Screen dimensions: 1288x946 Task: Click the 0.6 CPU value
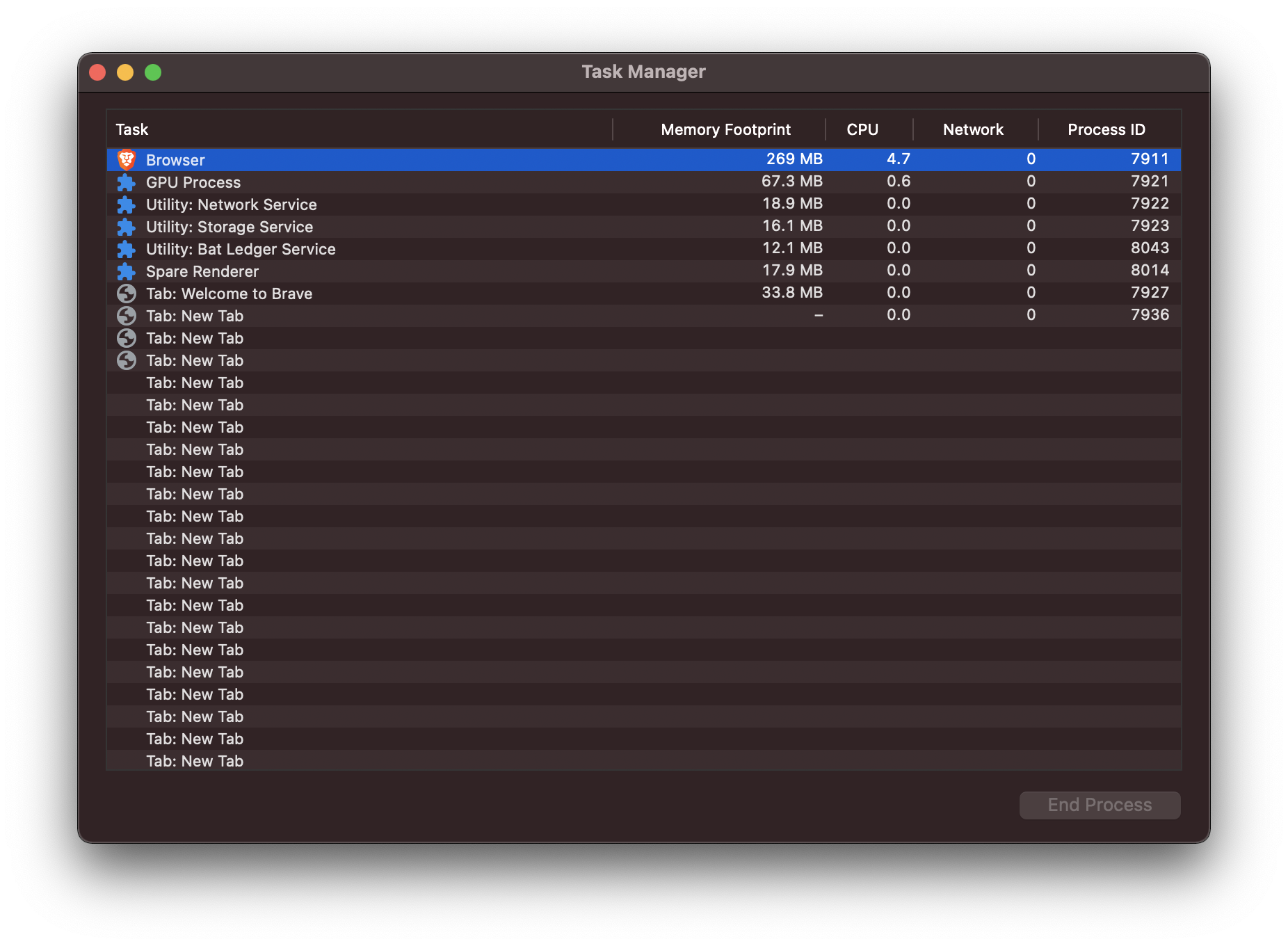898,181
